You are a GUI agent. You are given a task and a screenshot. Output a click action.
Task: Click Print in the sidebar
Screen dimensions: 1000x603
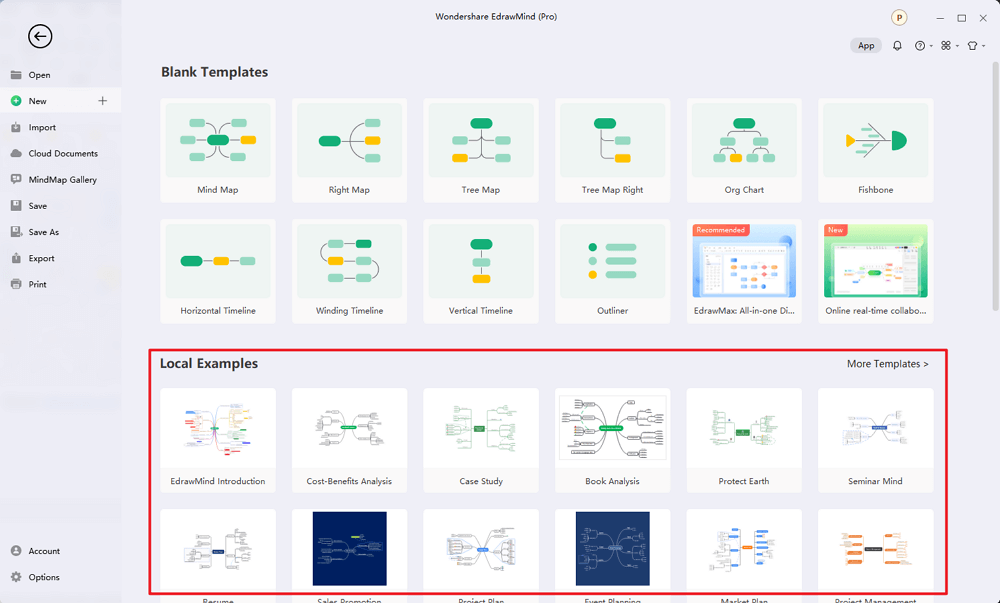coord(61,284)
